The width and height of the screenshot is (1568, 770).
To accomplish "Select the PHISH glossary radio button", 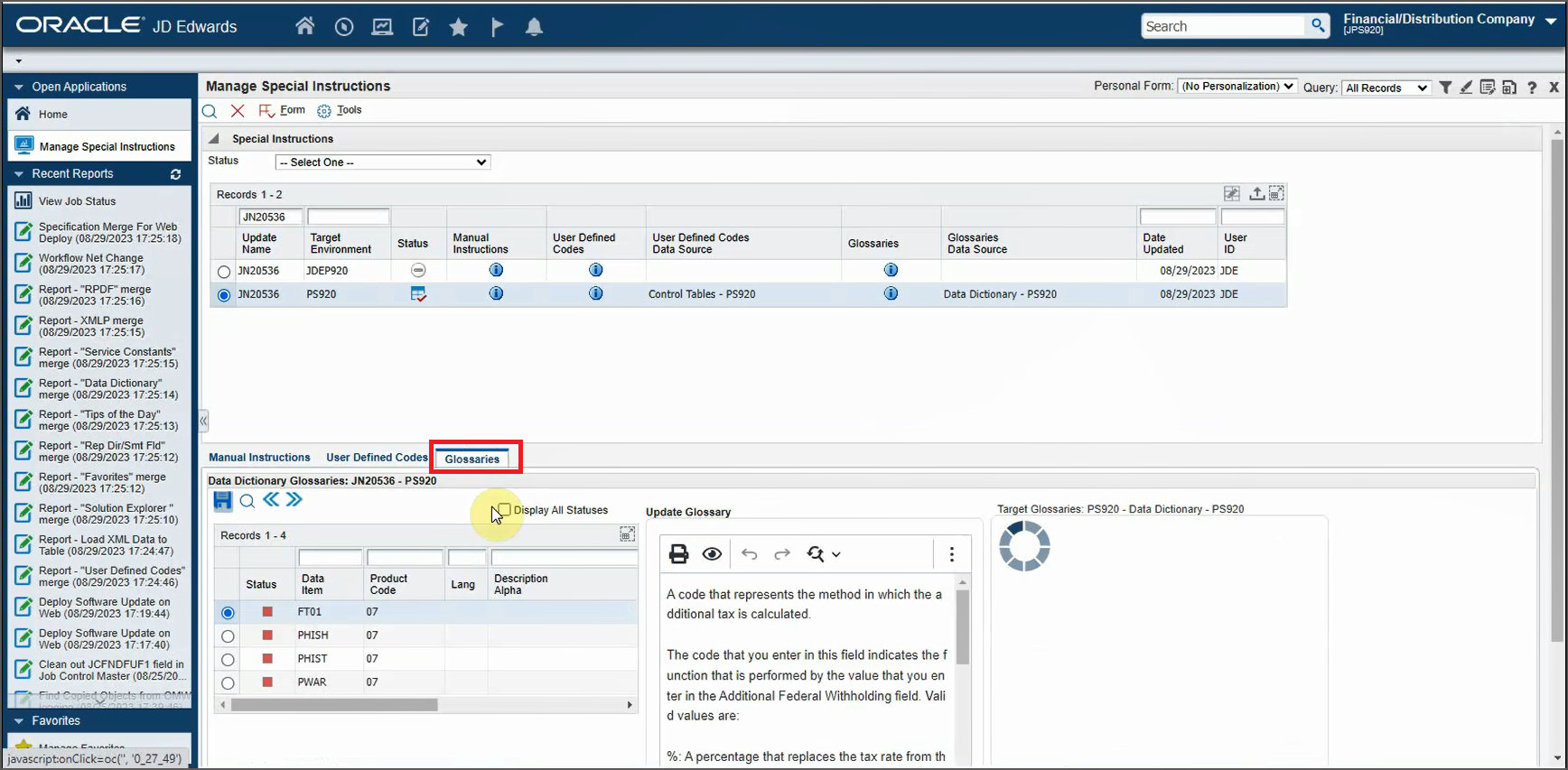I will tap(228, 636).
